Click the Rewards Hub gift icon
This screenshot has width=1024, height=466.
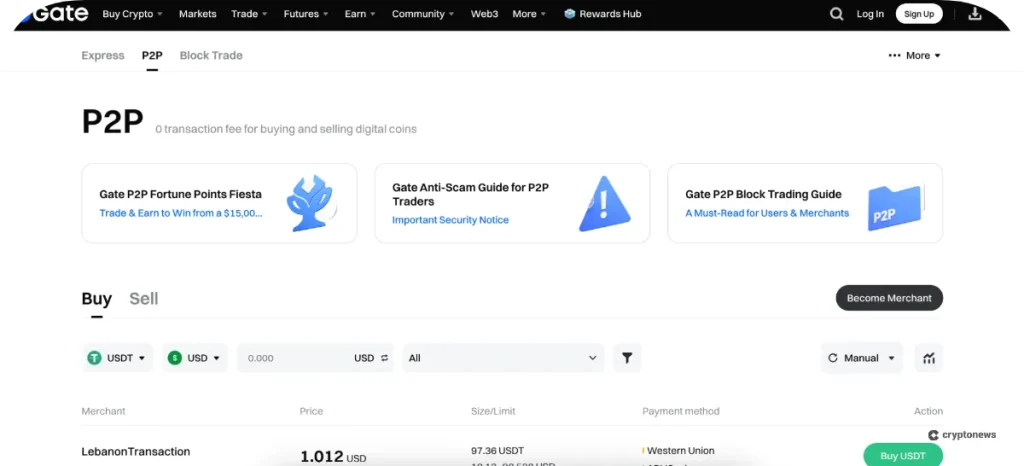[569, 14]
